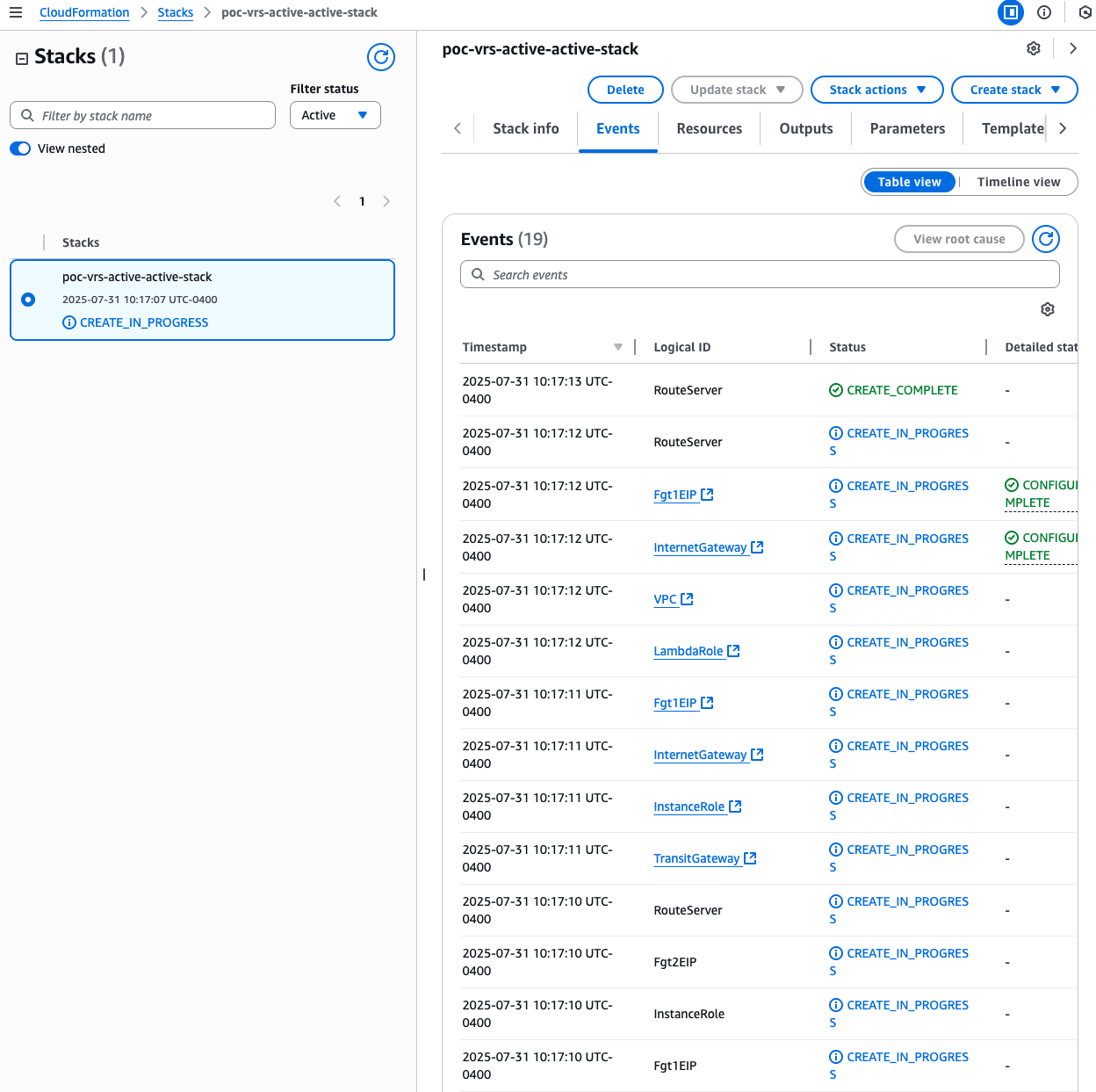Click the Logical ID column header
Image resolution: width=1096 pixels, height=1092 pixels.
pyautogui.click(x=682, y=347)
